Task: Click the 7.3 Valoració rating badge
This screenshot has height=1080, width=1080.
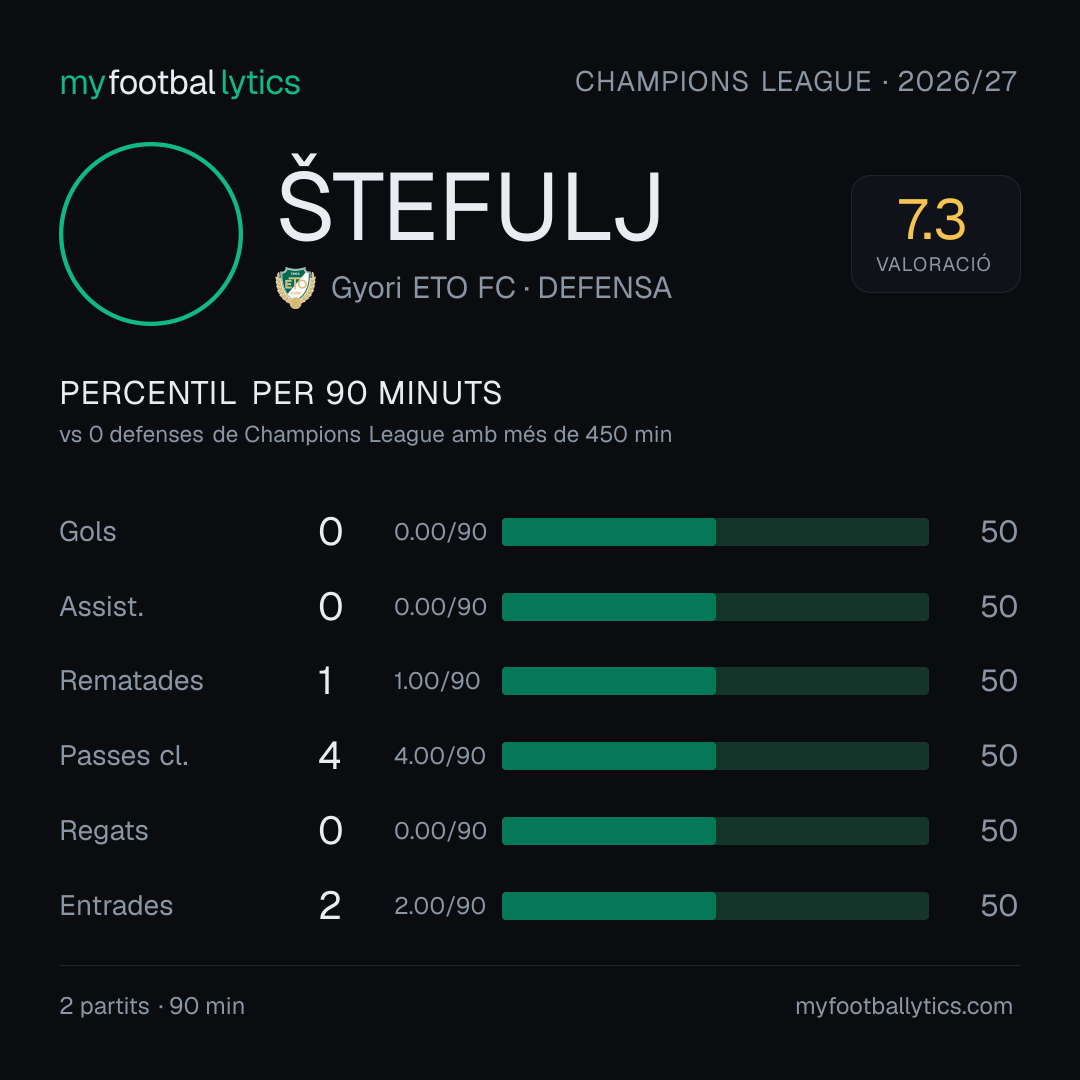Action: [935, 233]
